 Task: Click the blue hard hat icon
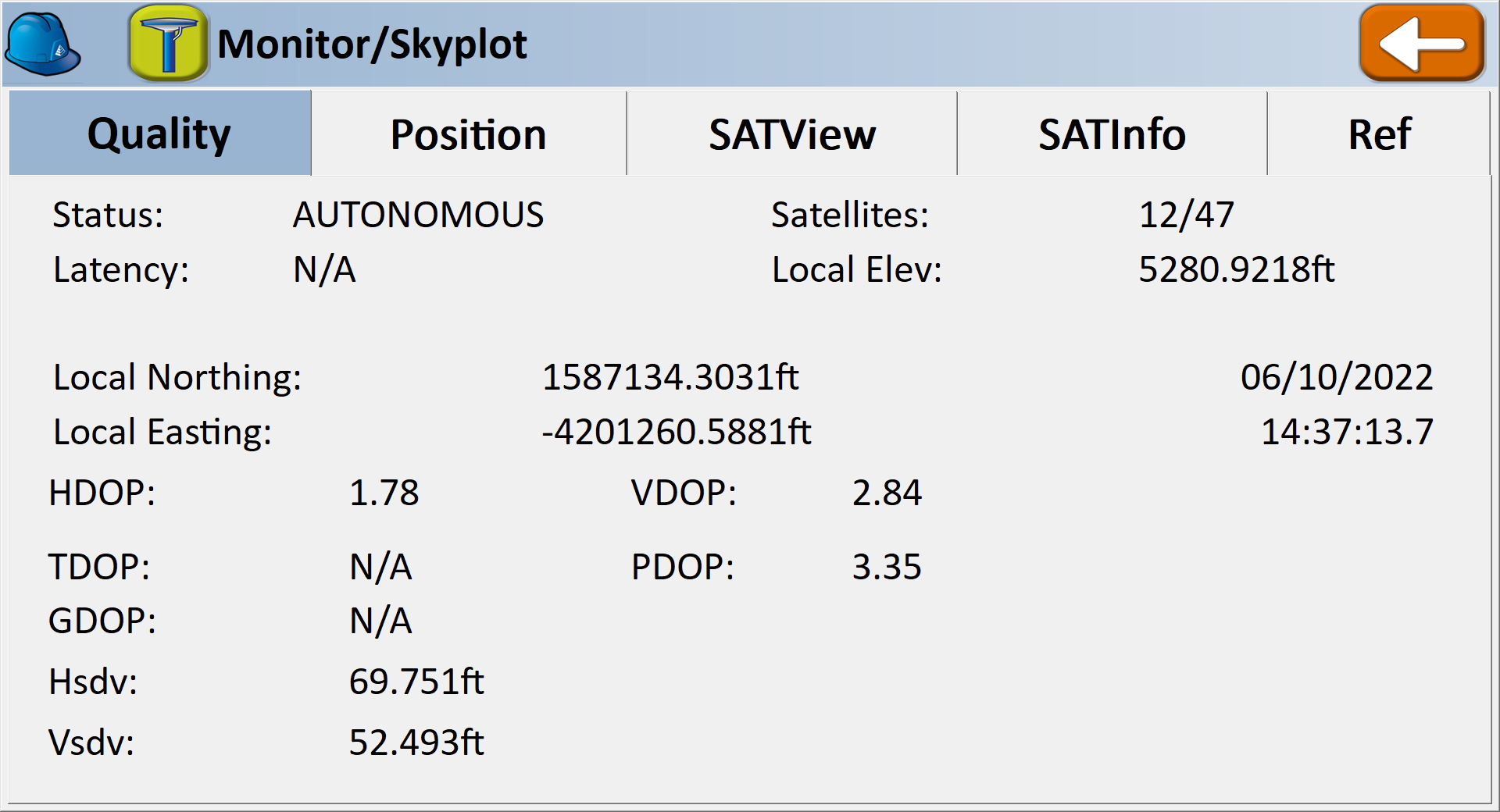point(43,45)
